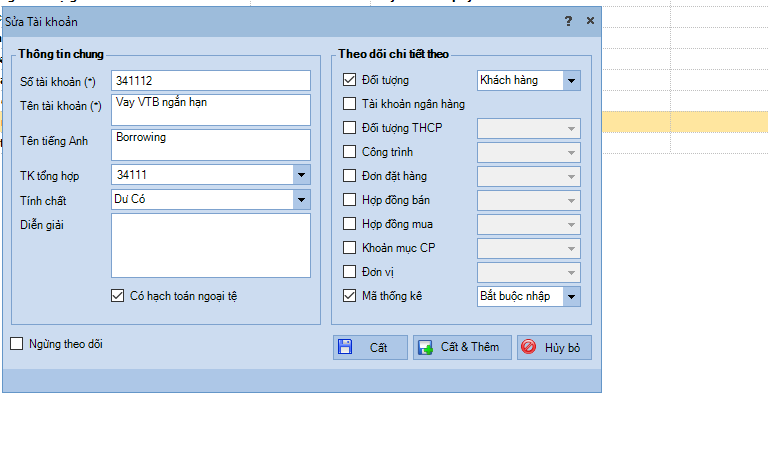Open the TK tổng hợp dropdown

pos(302,175)
